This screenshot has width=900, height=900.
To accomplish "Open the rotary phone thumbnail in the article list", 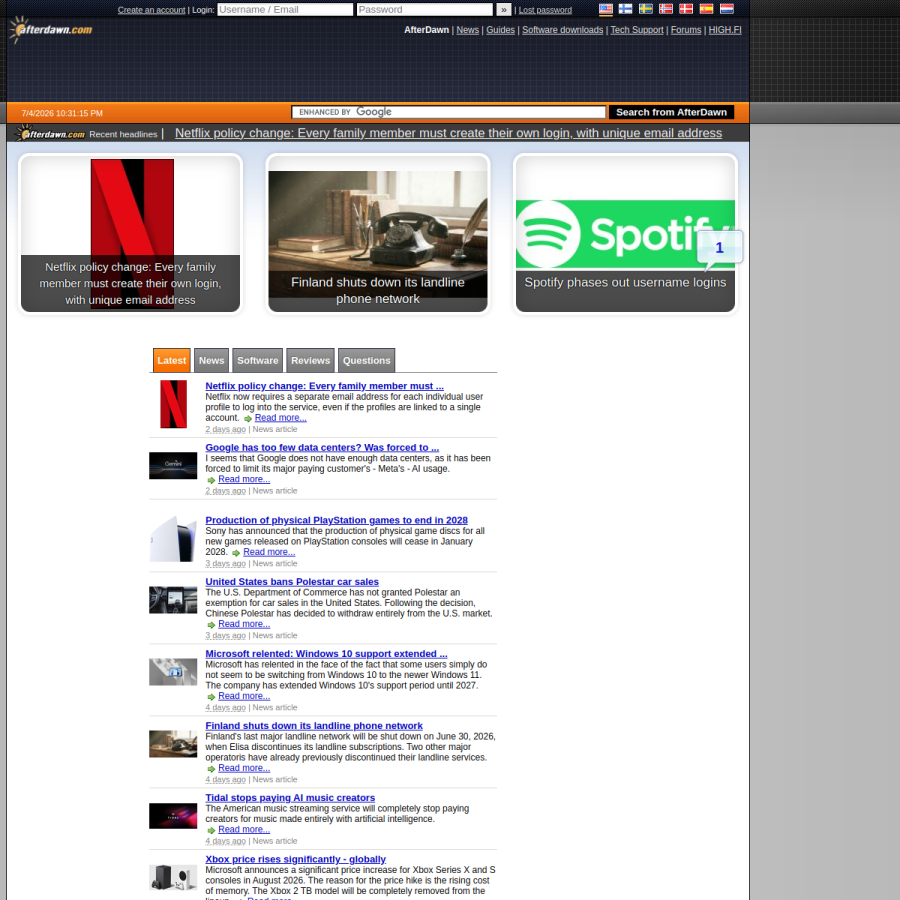I will (x=173, y=744).
